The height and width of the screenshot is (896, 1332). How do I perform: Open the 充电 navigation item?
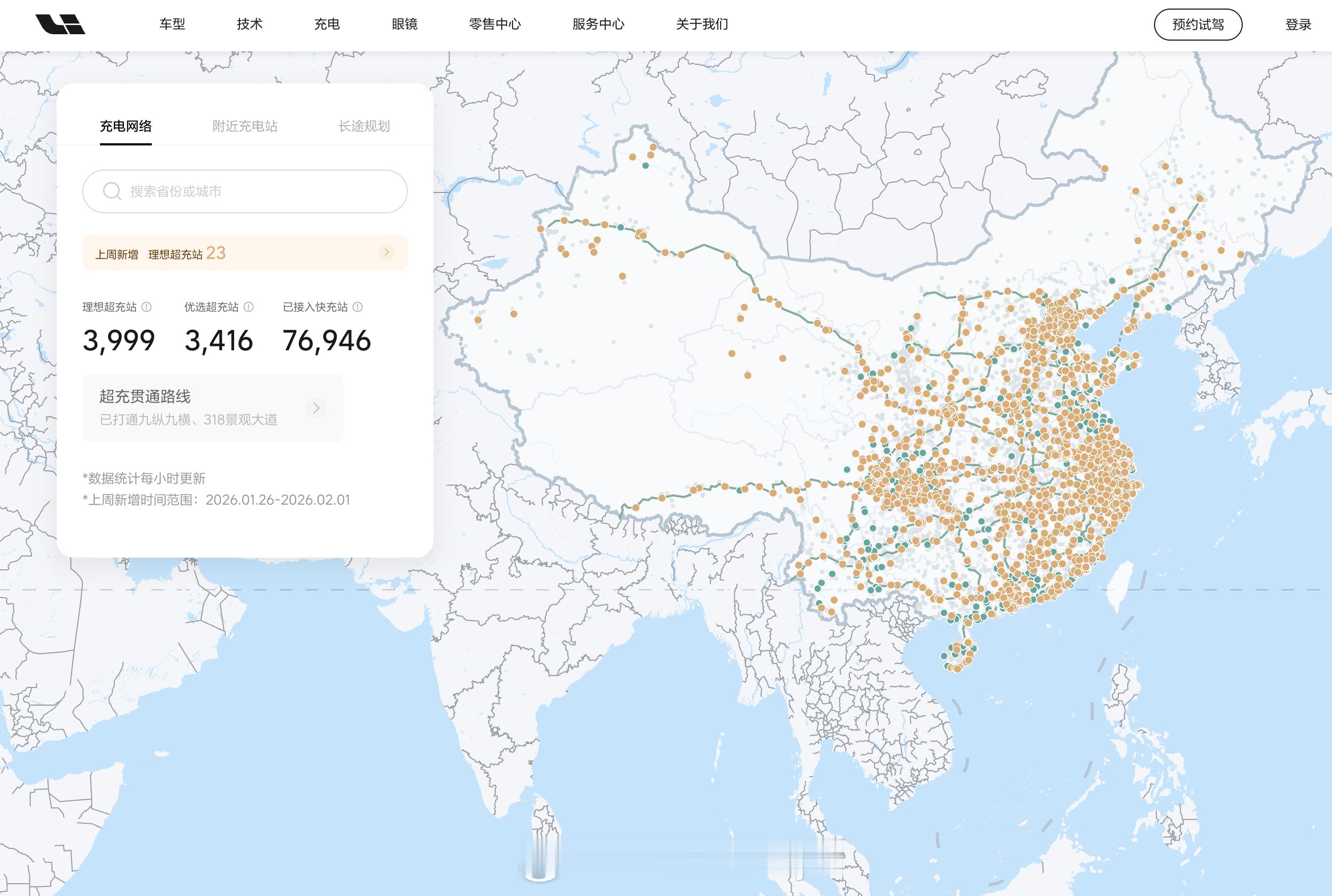tap(327, 25)
